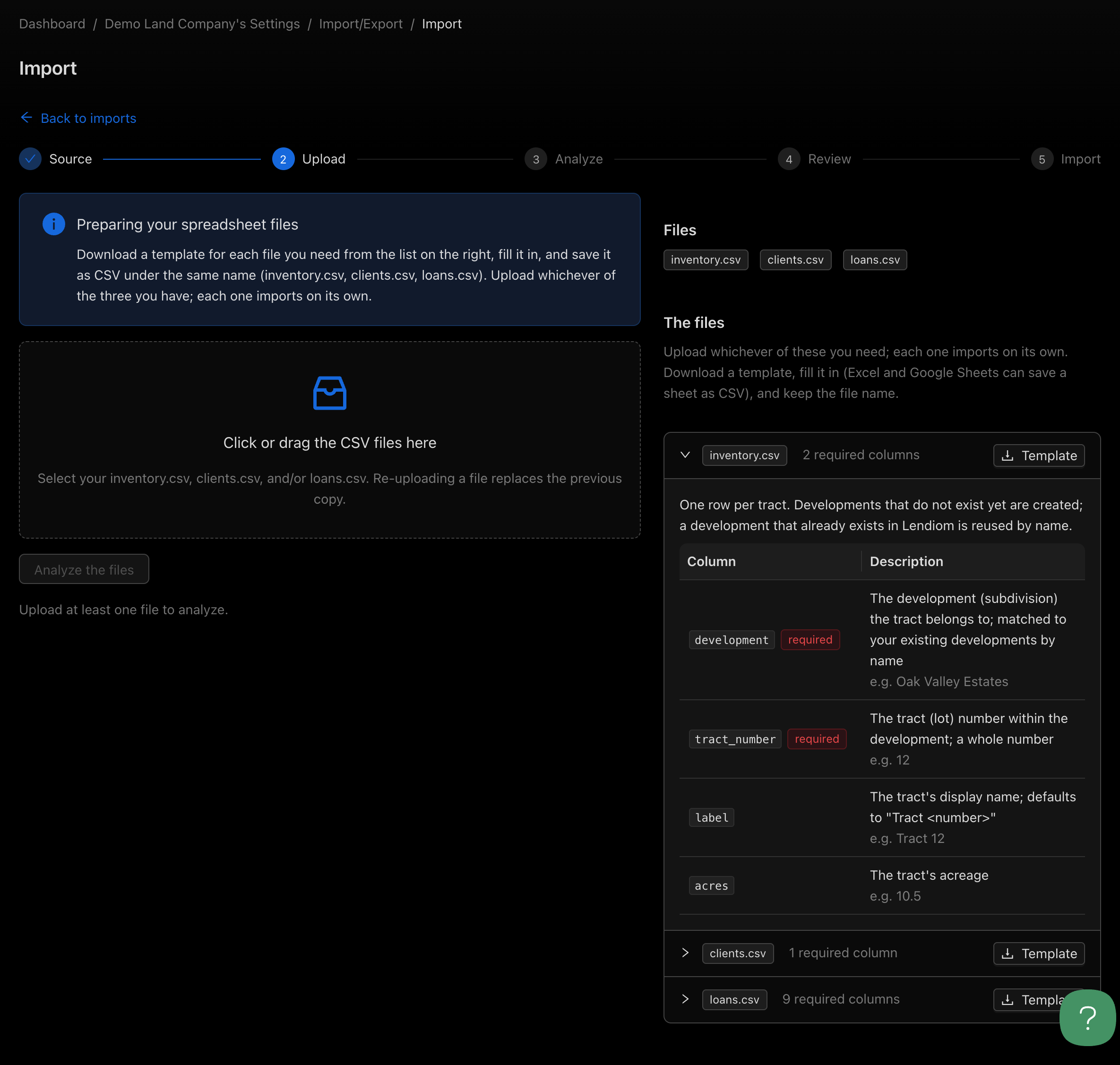
Task: Click the tract_number column code tag
Action: 735,739
